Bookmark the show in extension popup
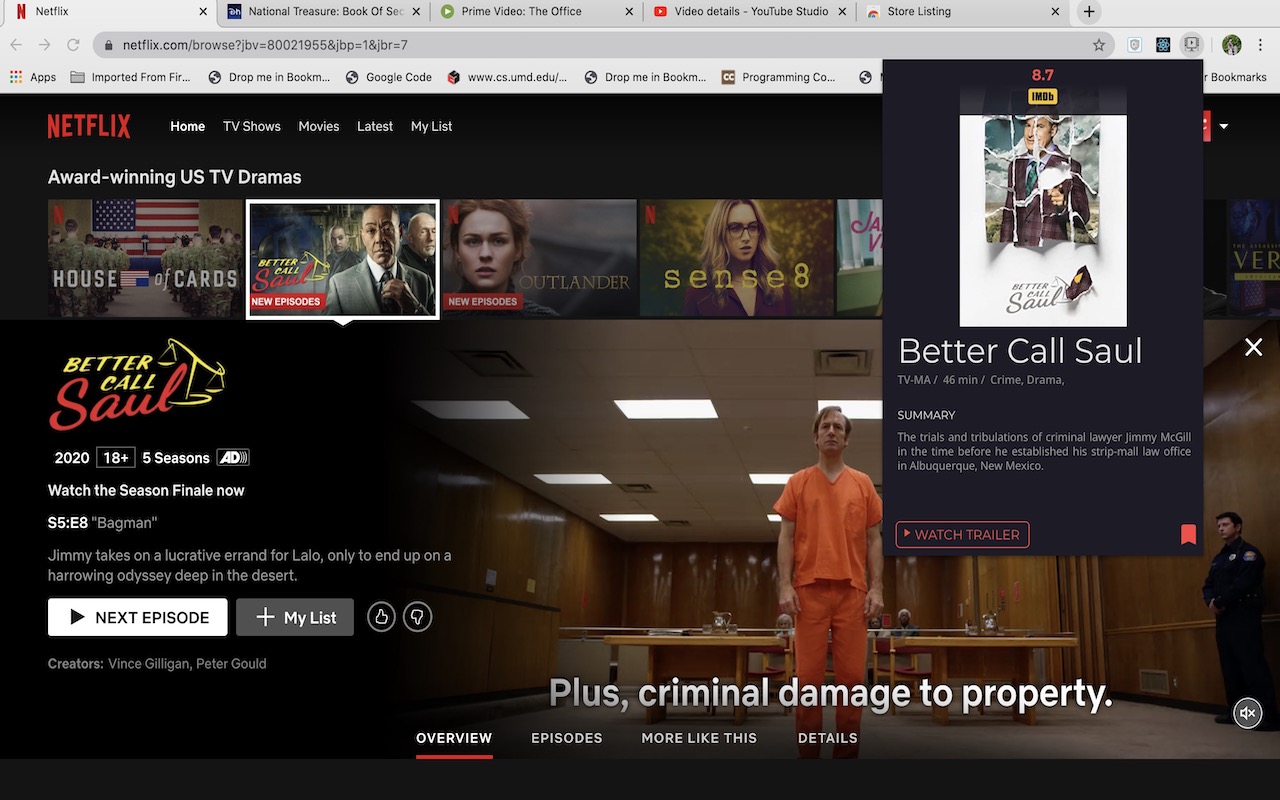This screenshot has width=1280, height=800. tap(1188, 535)
